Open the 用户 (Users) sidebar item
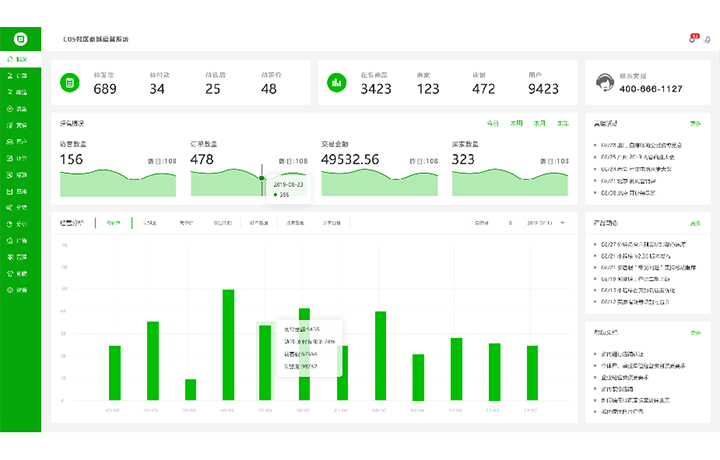Image resolution: width=720 pixels, height=460 pixels. 20,141
